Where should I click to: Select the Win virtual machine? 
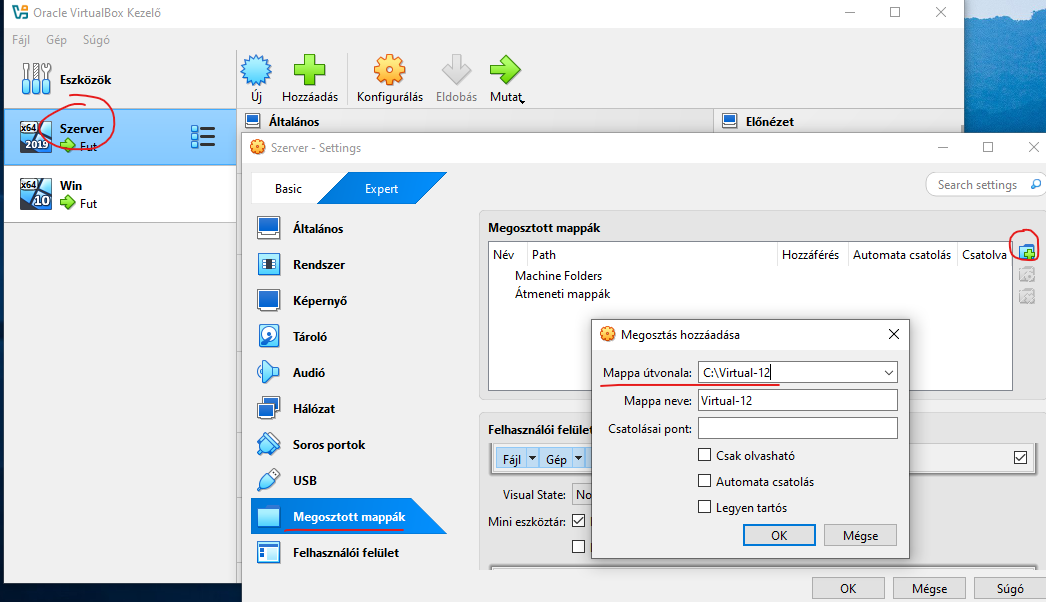coord(120,194)
